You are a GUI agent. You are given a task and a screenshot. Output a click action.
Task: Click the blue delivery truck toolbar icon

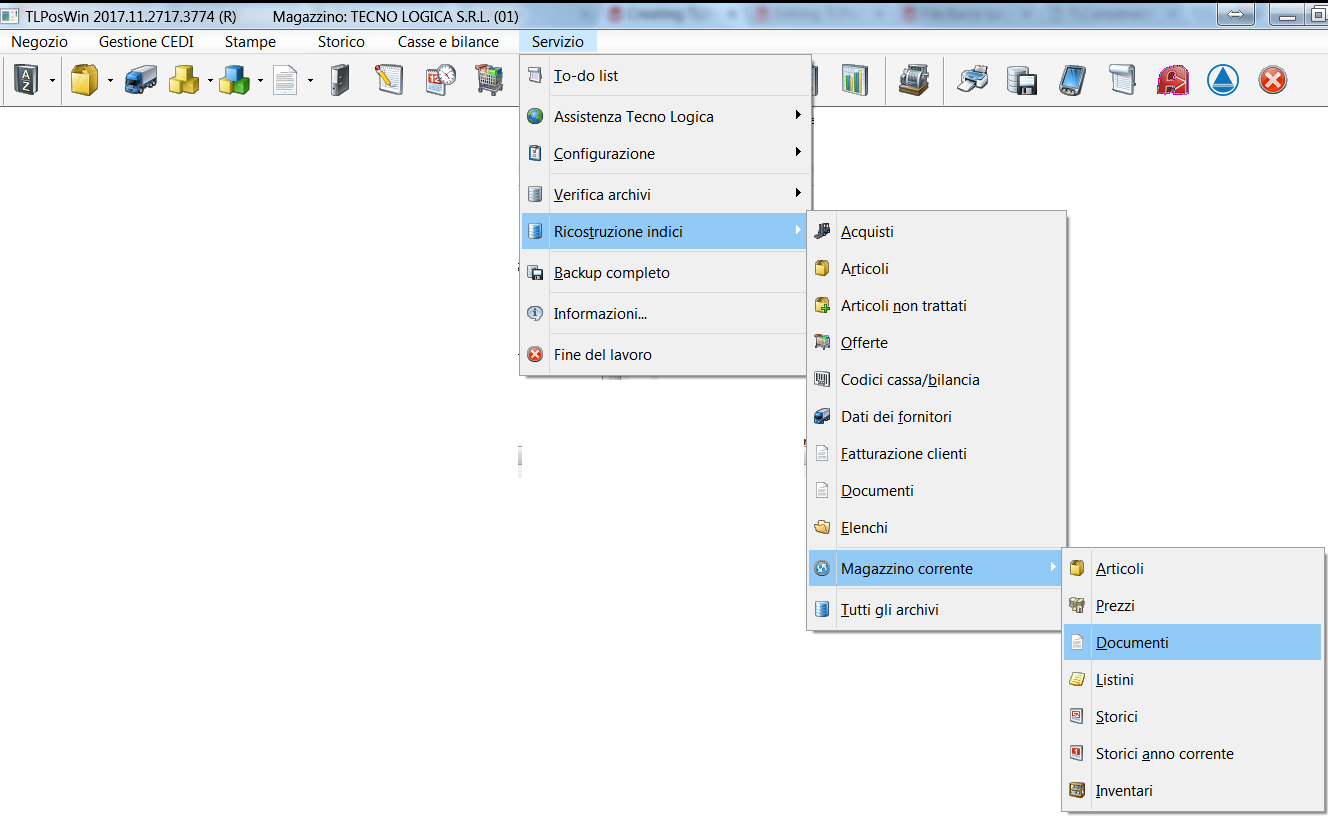140,81
